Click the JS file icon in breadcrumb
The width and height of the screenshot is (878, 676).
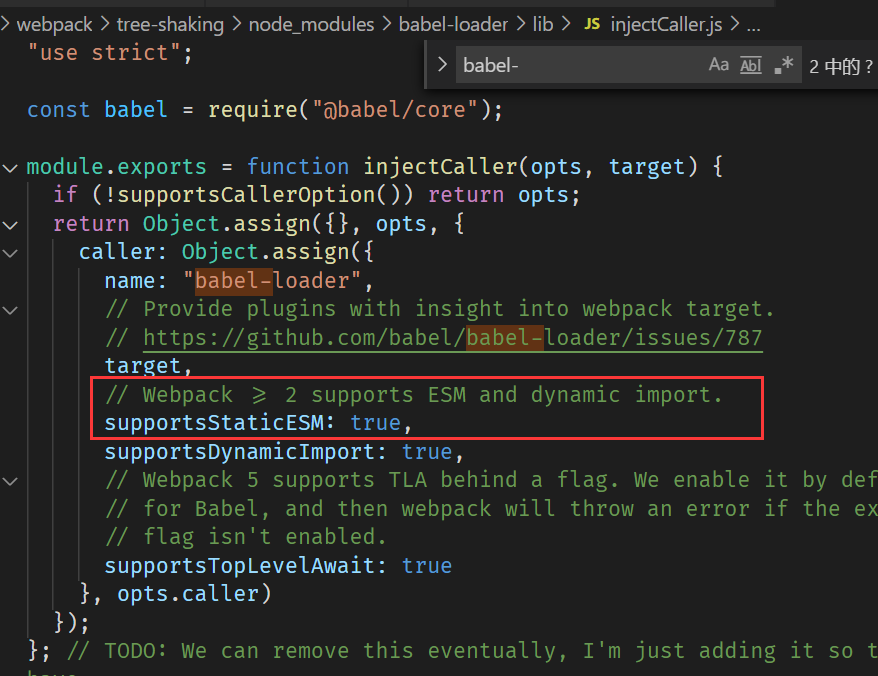(592, 24)
